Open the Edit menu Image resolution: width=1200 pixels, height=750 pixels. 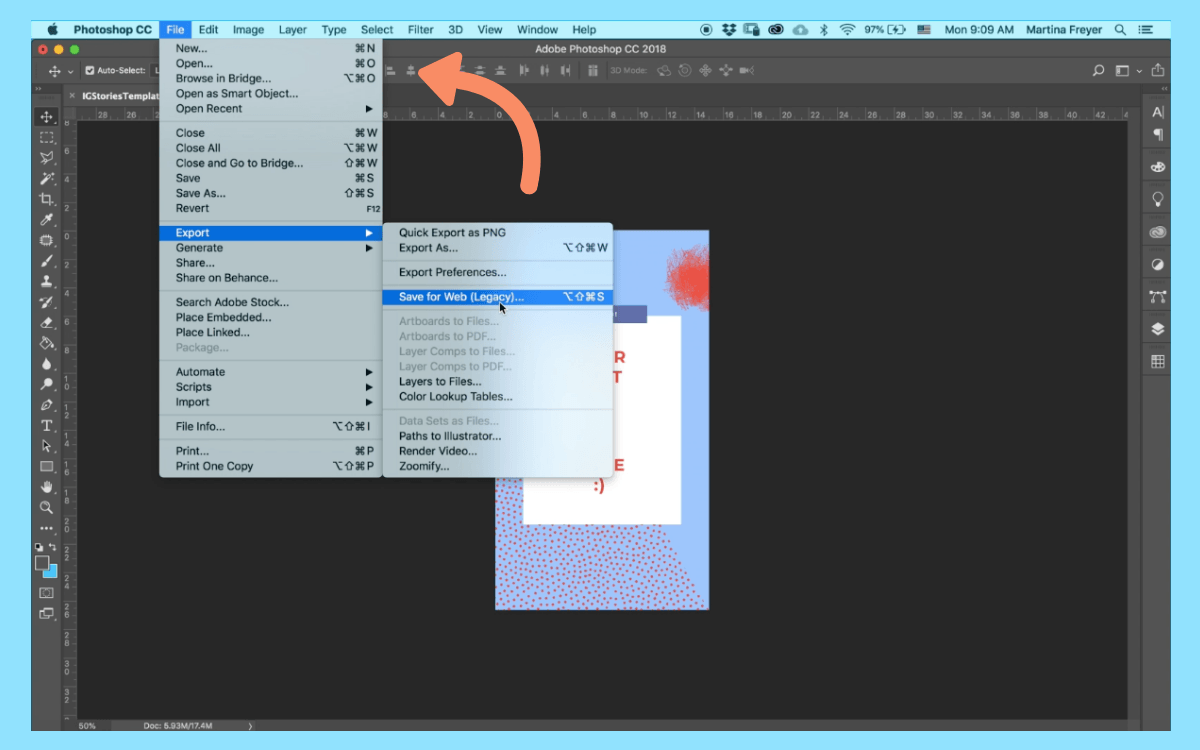pyautogui.click(x=208, y=30)
